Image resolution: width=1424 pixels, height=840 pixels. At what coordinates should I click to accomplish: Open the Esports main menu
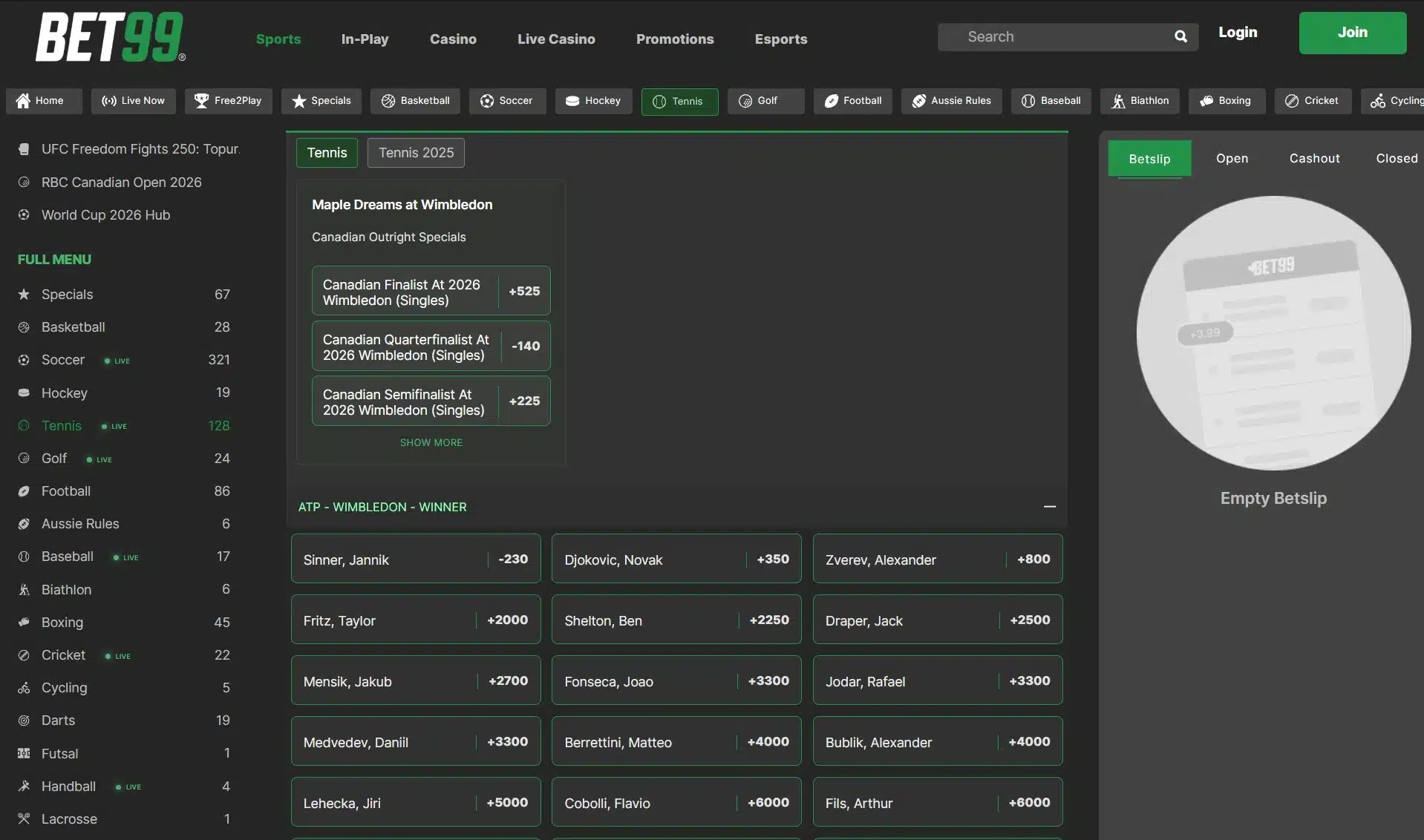click(781, 39)
